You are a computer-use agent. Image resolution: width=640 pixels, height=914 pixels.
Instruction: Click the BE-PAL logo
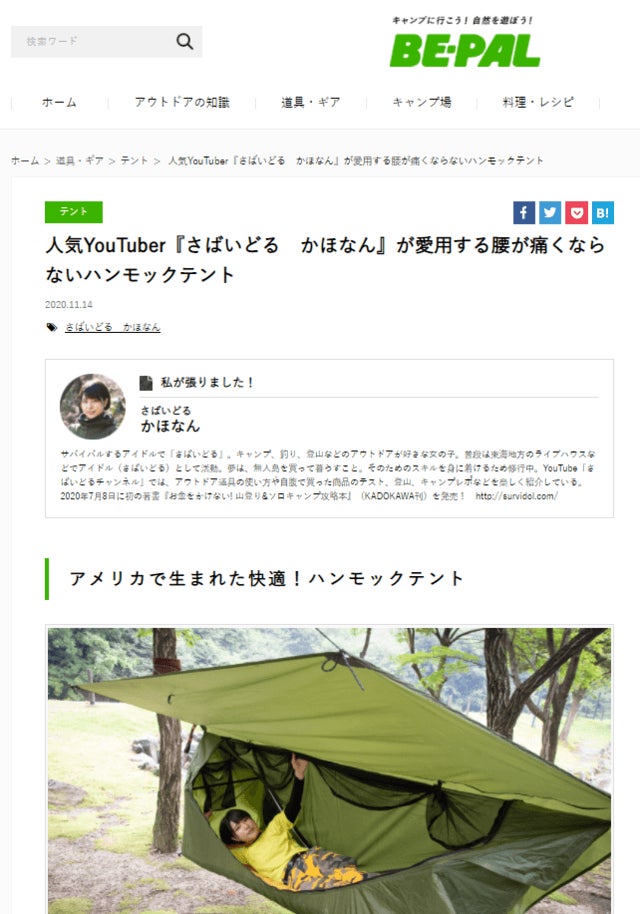tap(465, 51)
